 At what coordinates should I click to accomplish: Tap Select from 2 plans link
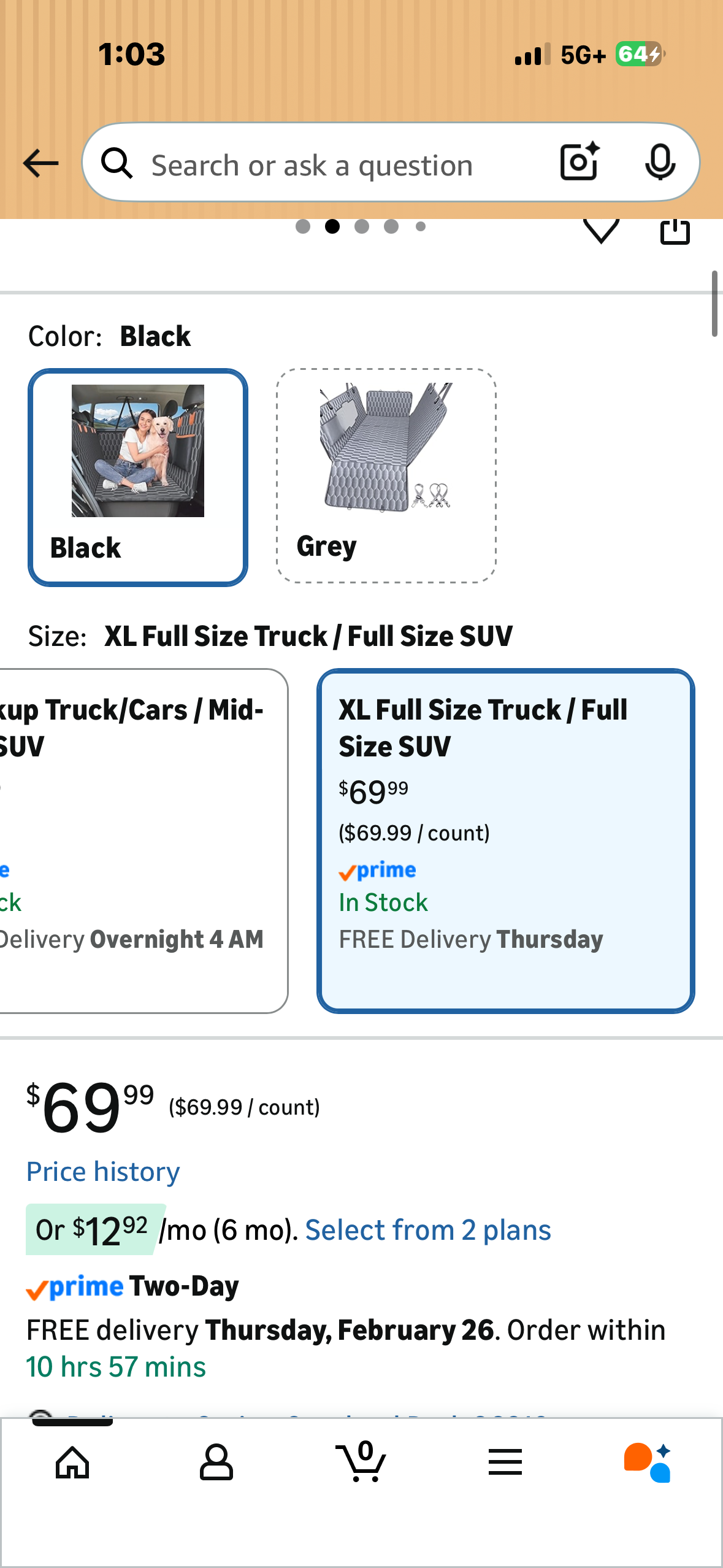click(x=428, y=1230)
